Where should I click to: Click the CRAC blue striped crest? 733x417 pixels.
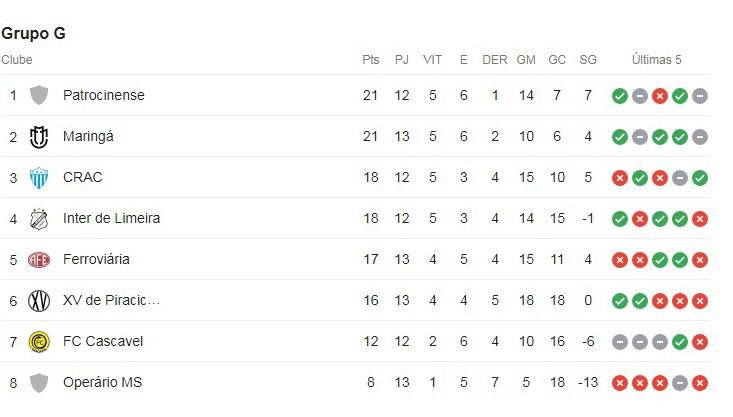pyautogui.click(x=39, y=178)
